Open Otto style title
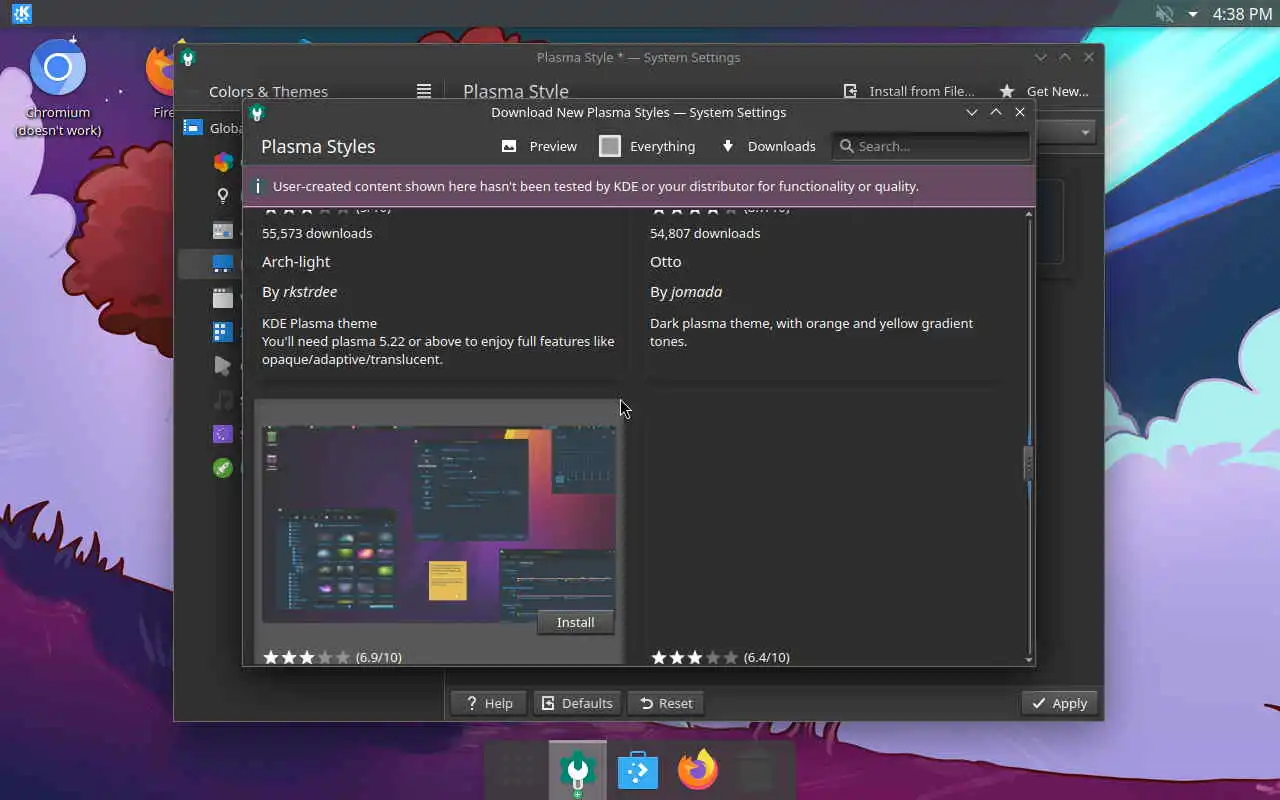 [x=665, y=262]
